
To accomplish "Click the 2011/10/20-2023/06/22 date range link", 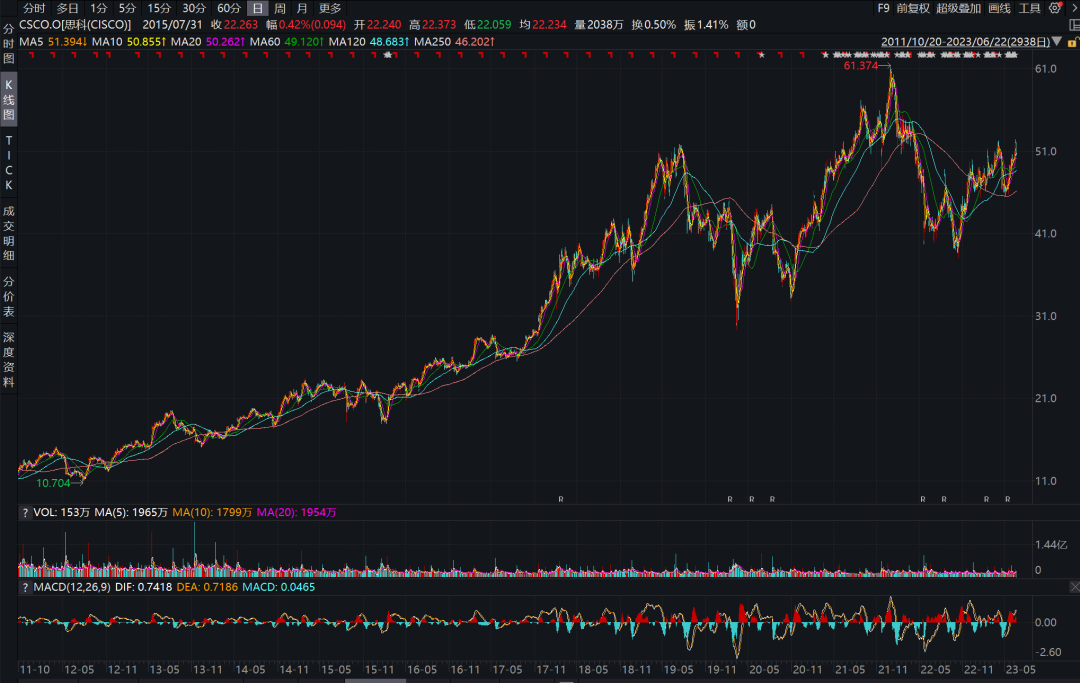I will pyautogui.click(x=965, y=41).
